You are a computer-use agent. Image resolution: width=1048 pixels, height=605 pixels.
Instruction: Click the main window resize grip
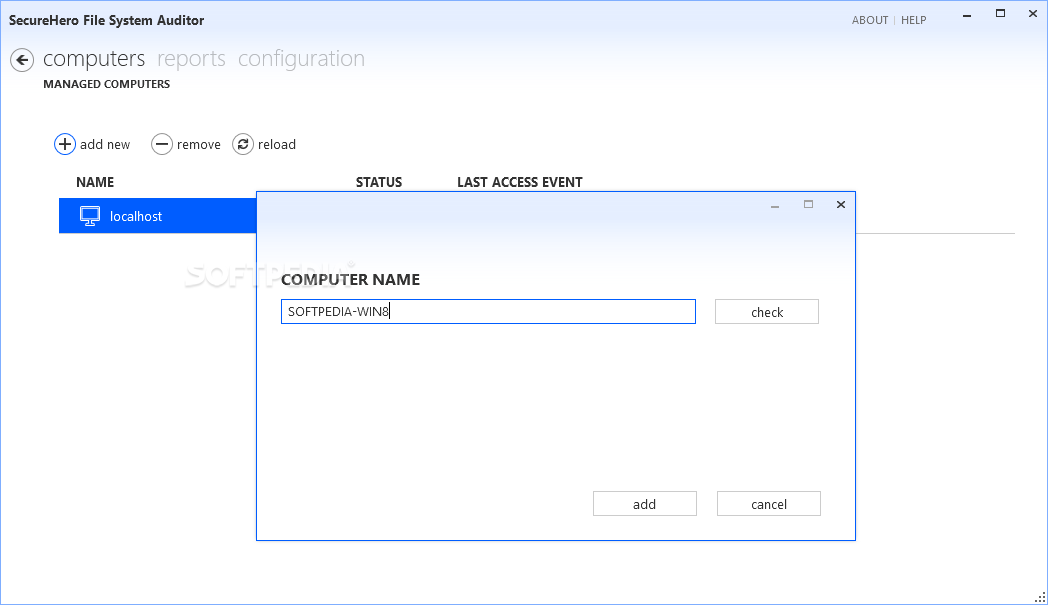click(1040, 597)
